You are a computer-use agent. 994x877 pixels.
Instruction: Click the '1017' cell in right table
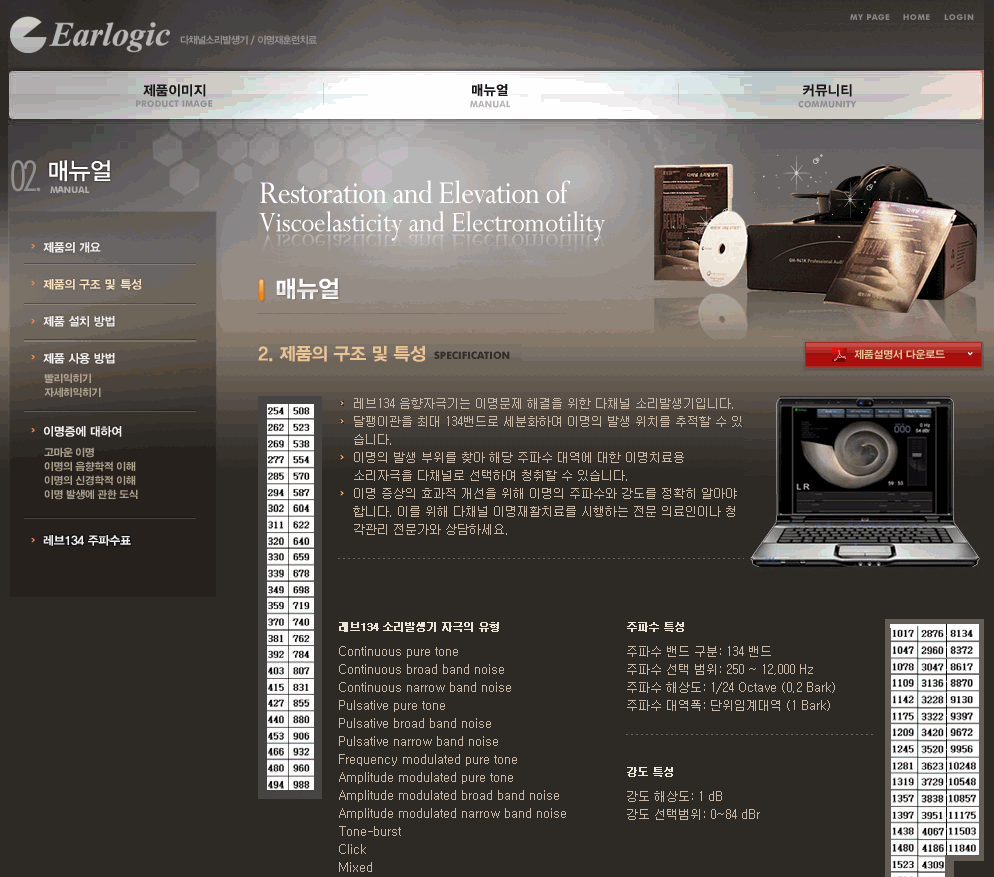coord(903,633)
